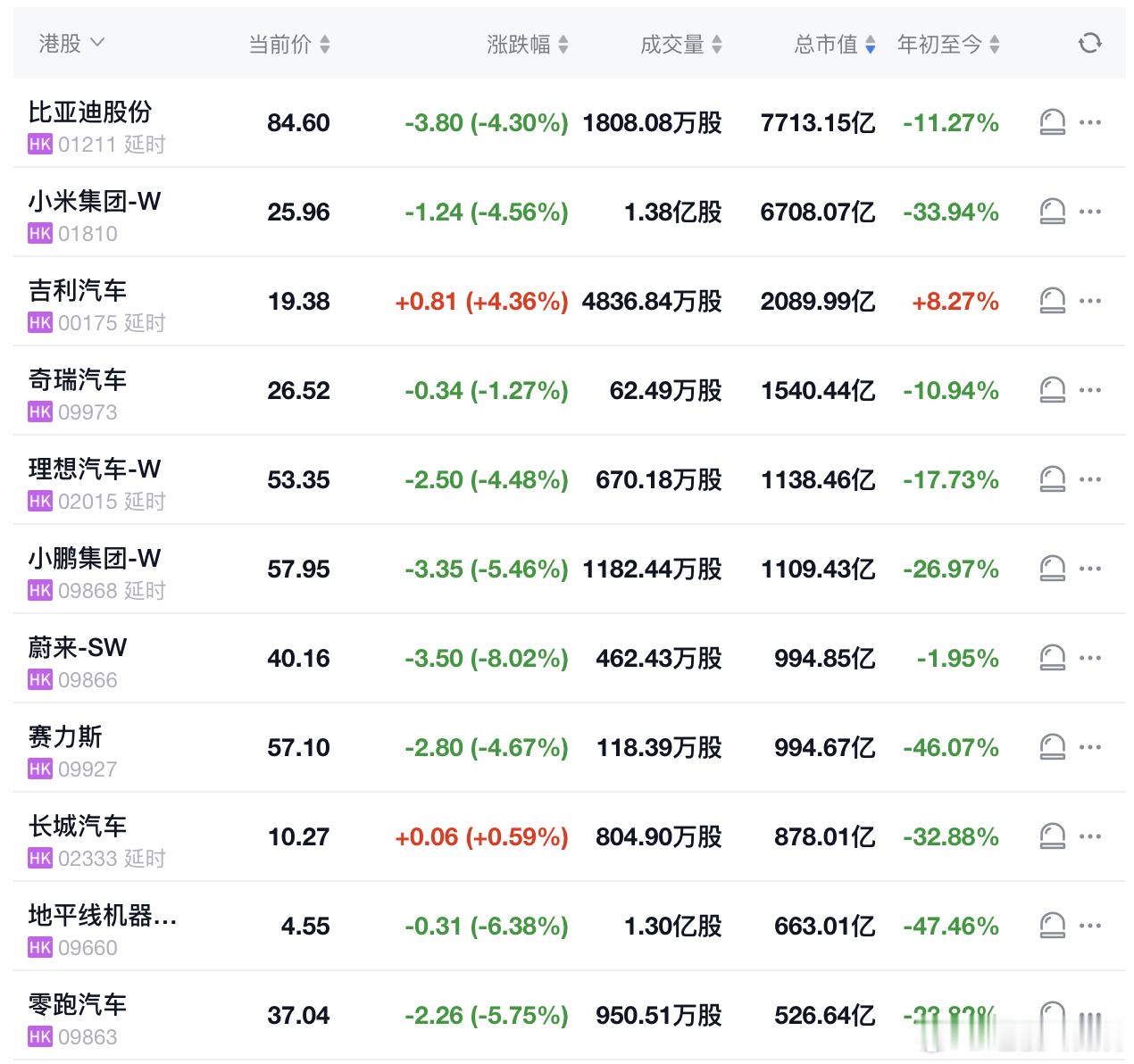
Task: Expand the 港股 market dropdown
Action: coord(71,43)
